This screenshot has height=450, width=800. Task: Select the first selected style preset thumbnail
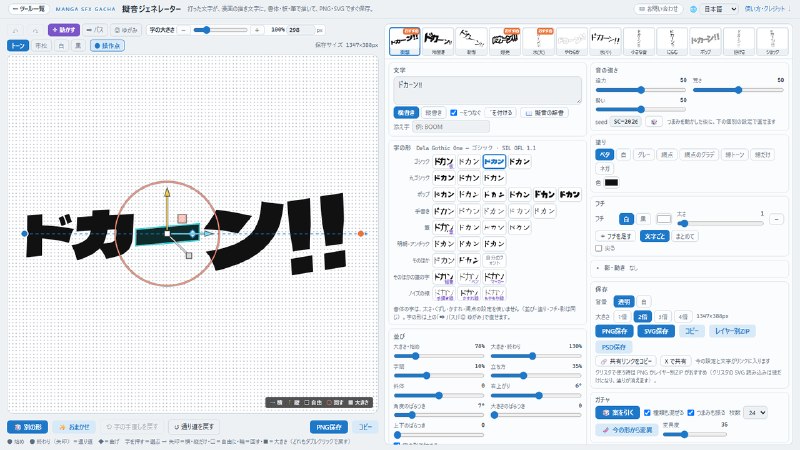click(x=405, y=41)
